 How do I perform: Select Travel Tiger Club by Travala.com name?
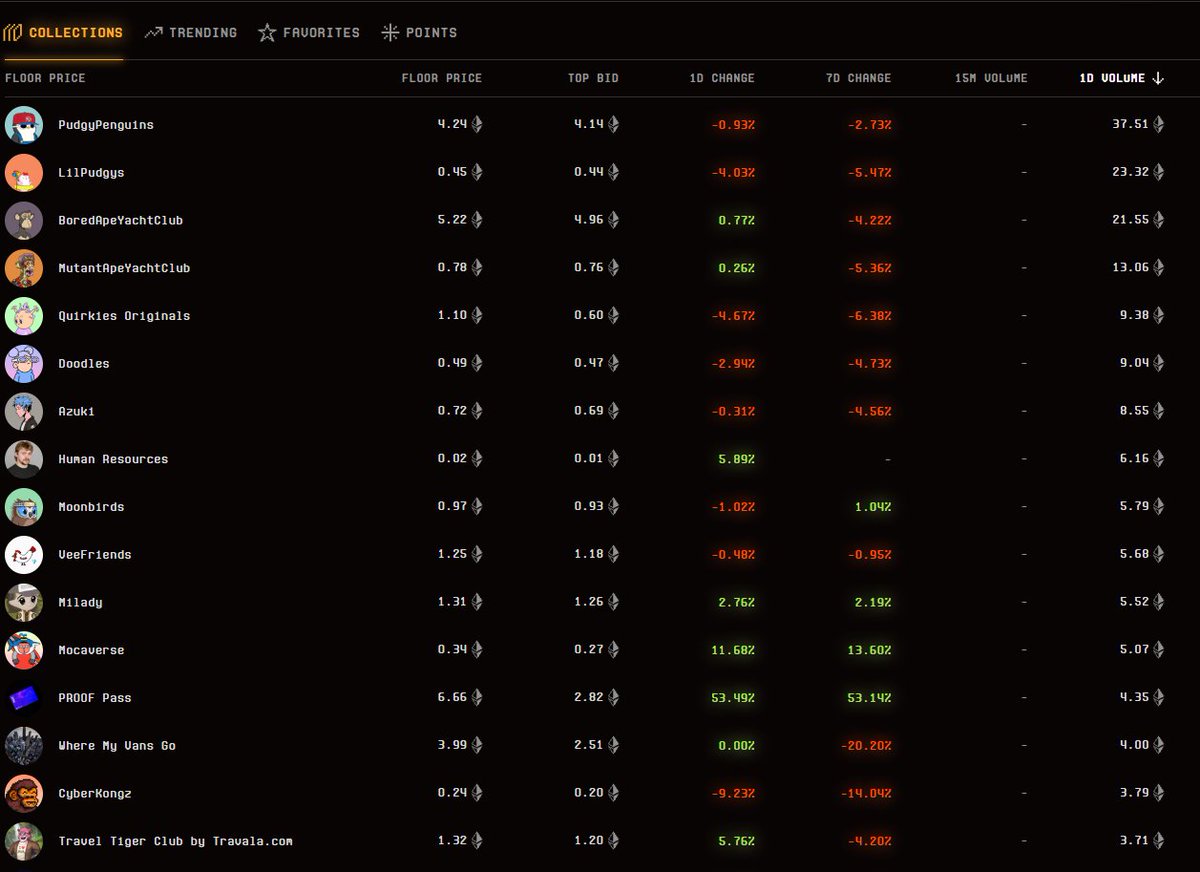(175, 841)
